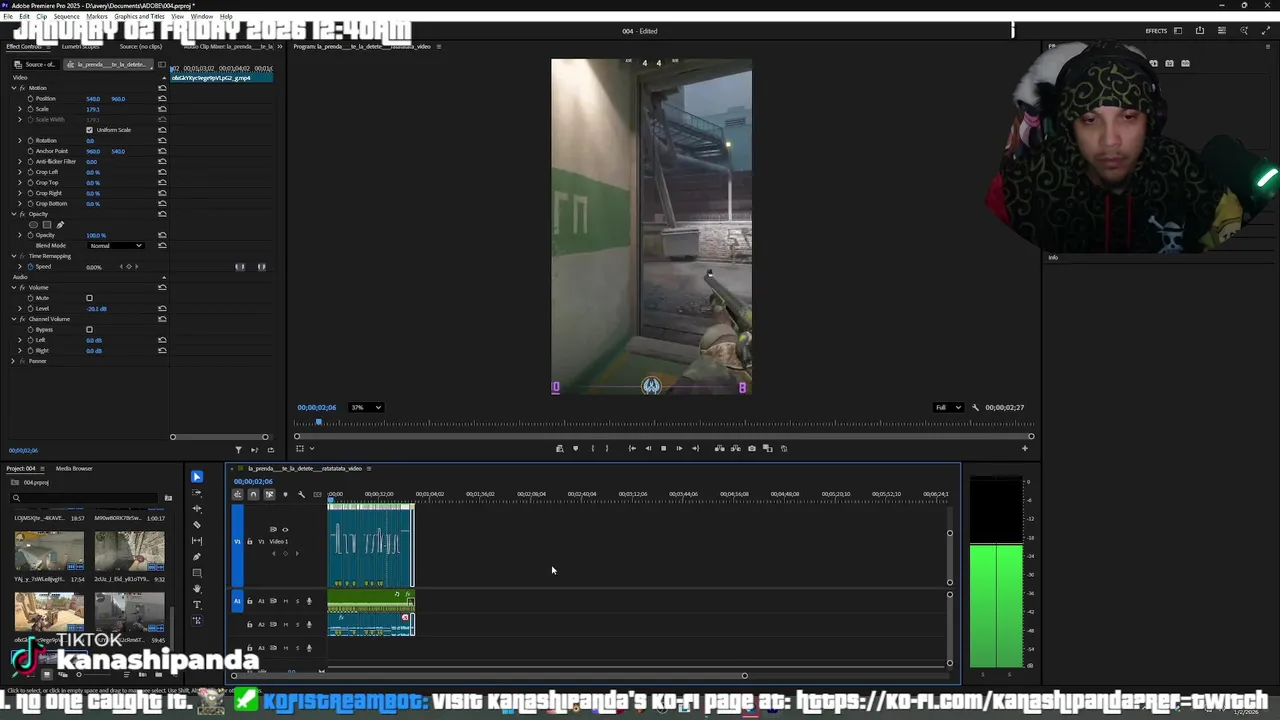This screenshot has height=720, width=1280.
Task: Select the Ripple Edit tool
Action: click(x=197, y=509)
